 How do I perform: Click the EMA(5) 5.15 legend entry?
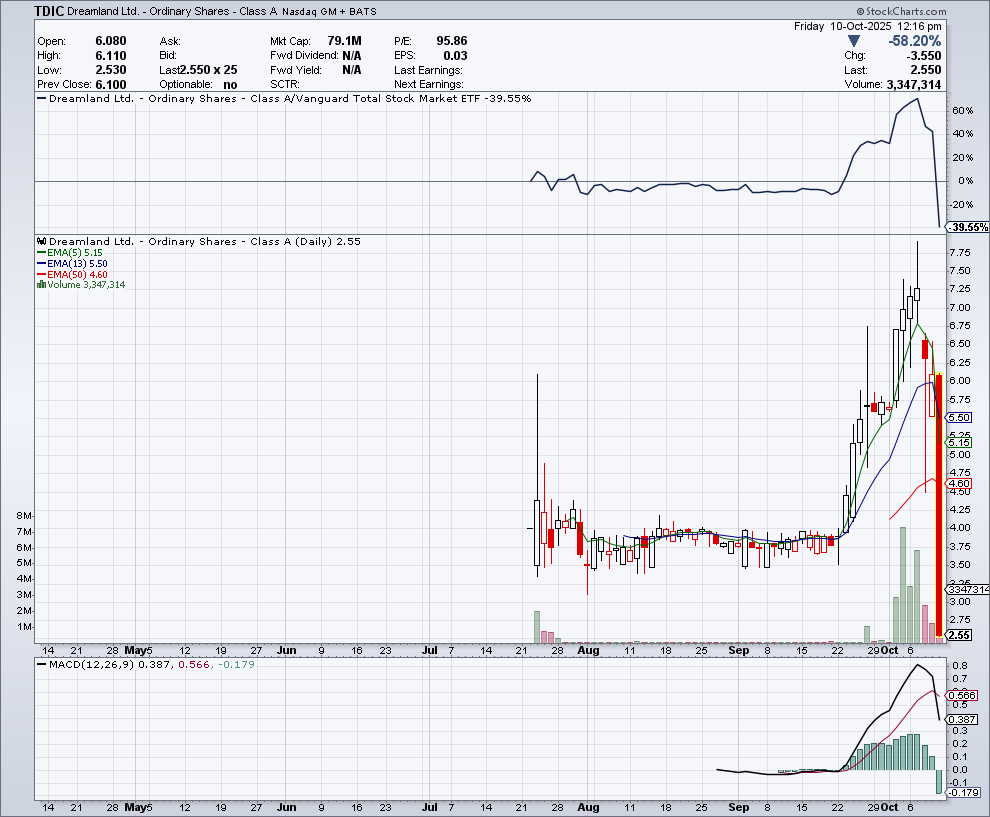click(x=69, y=253)
